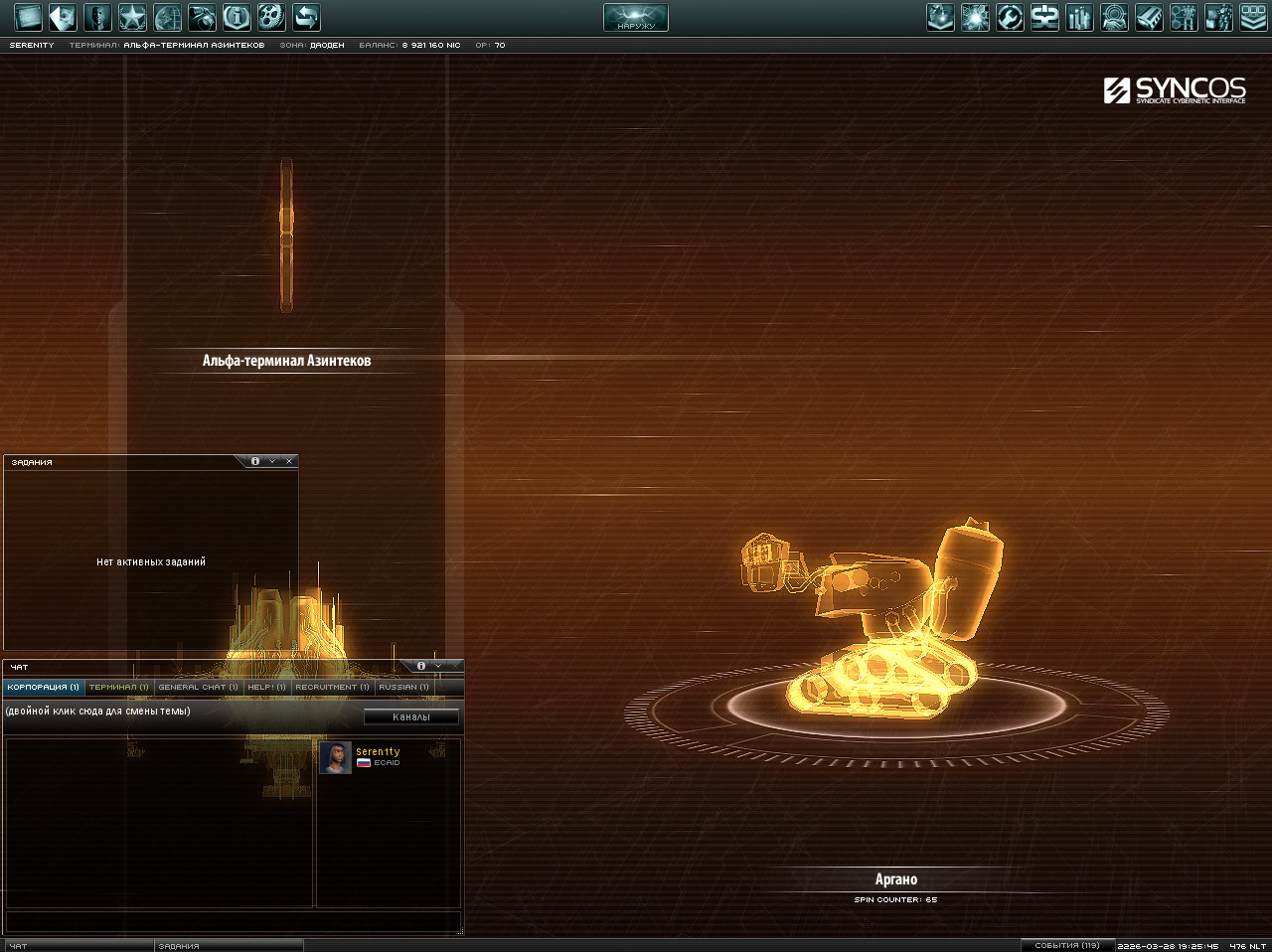Open the star-with-laurel icon

coord(132,17)
